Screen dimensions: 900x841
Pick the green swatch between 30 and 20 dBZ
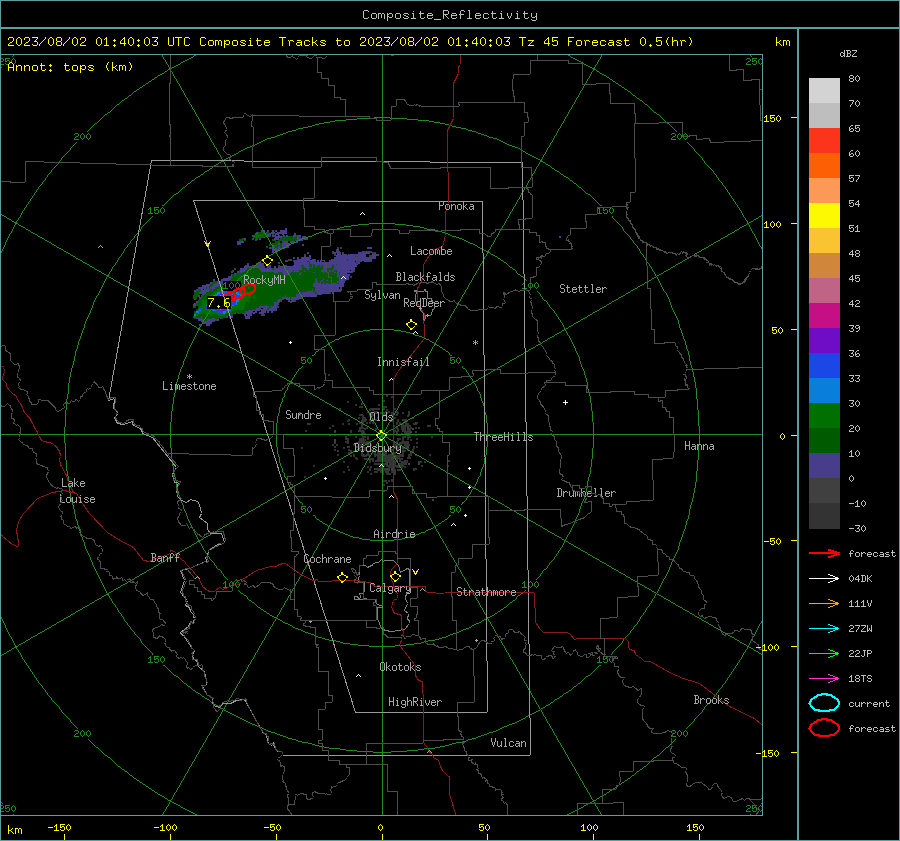824,415
